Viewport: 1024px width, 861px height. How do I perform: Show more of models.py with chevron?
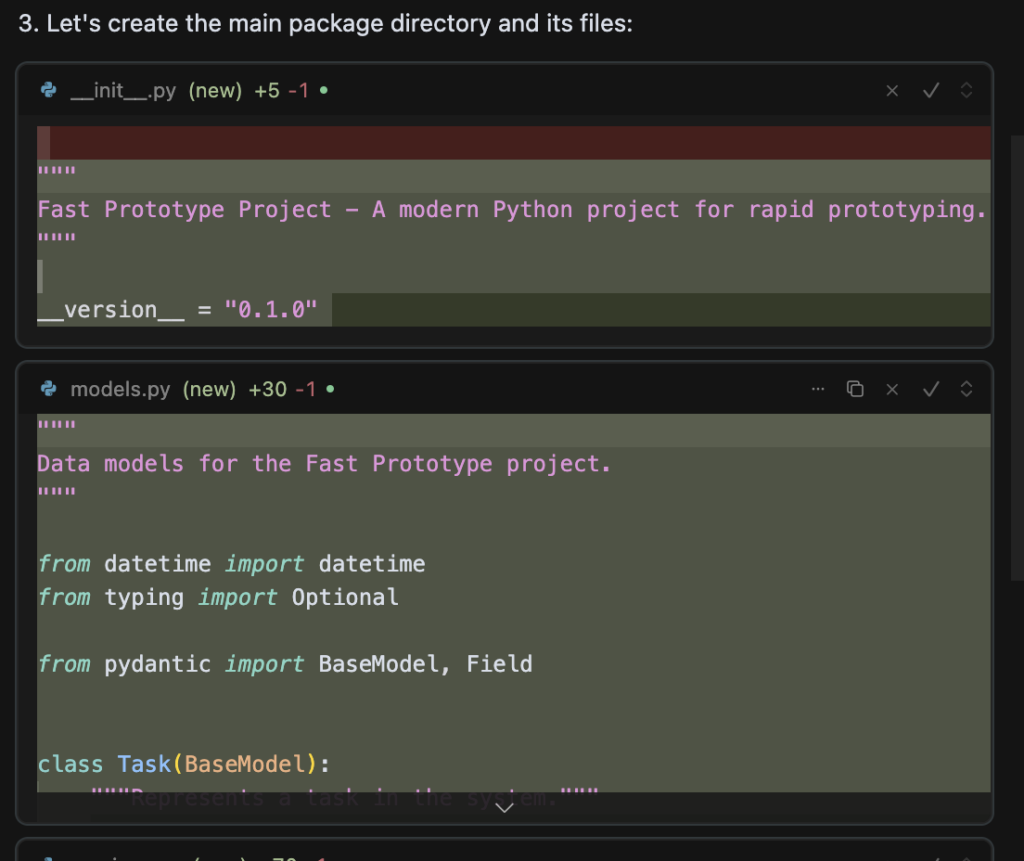point(504,808)
